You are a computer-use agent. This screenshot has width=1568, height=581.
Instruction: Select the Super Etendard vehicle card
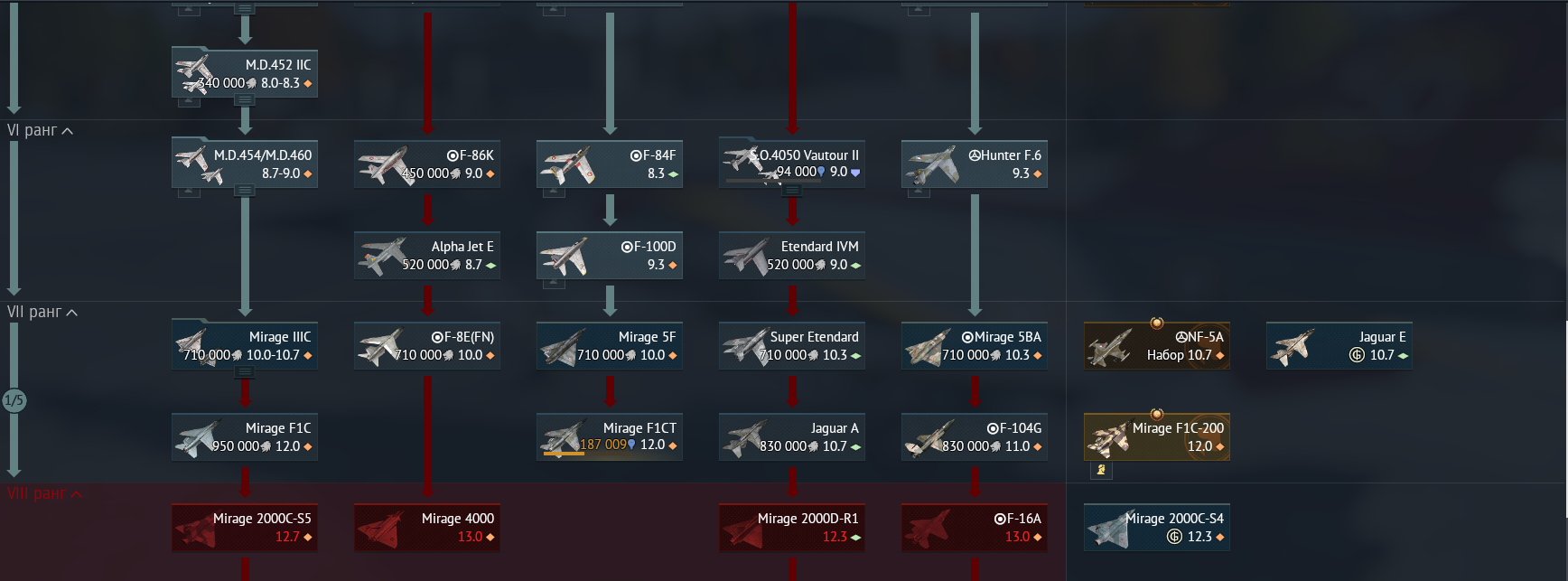(x=792, y=346)
